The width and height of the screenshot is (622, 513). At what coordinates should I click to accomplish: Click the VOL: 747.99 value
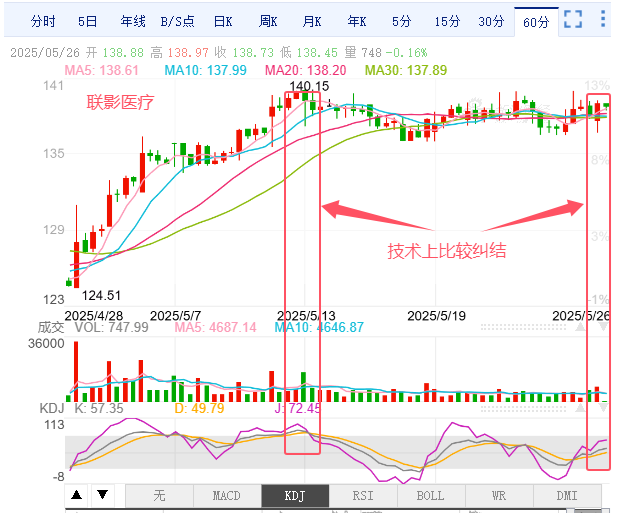(111, 327)
